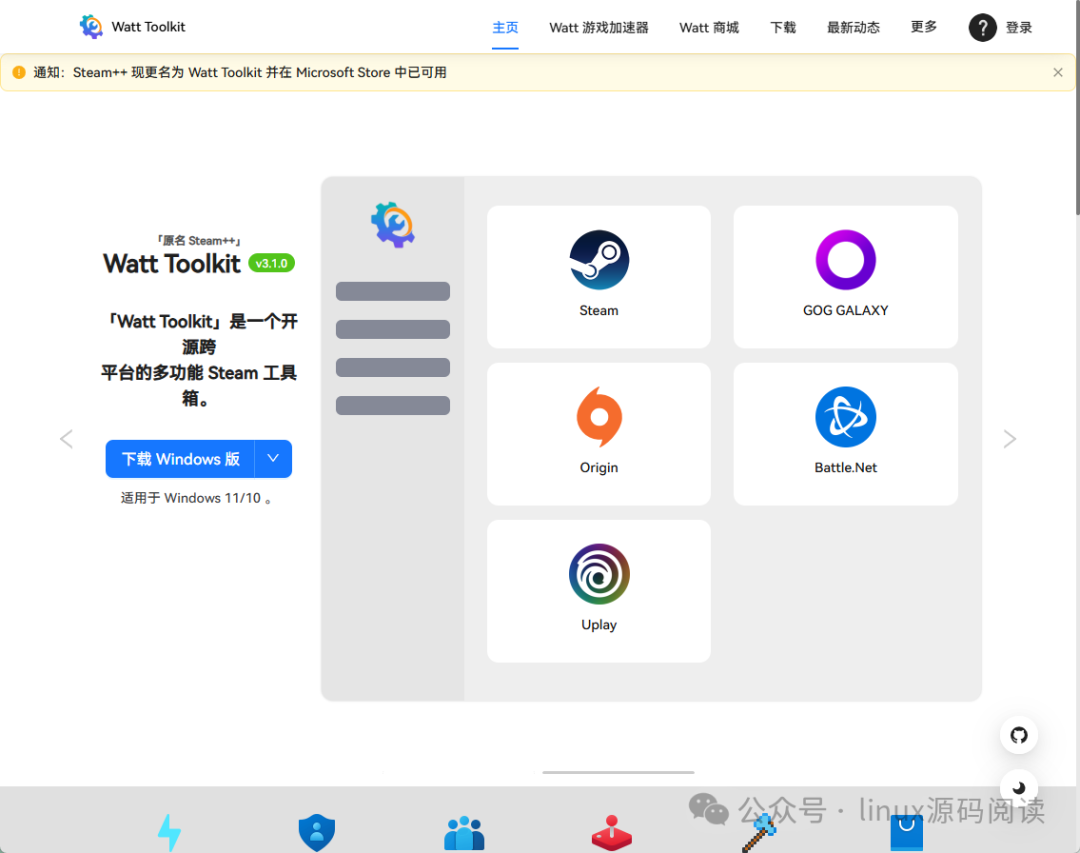Expand download options dropdown arrow
1080x853 pixels.
click(x=273, y=458)
